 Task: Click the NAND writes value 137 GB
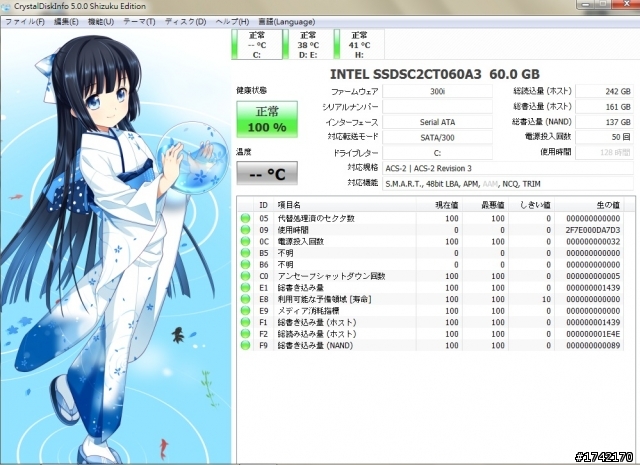tap(604, 122)
